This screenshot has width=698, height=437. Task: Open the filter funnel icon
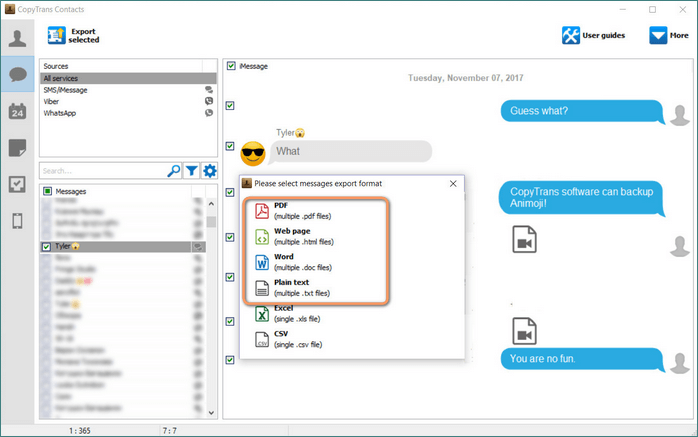click(x=192, y=171)
